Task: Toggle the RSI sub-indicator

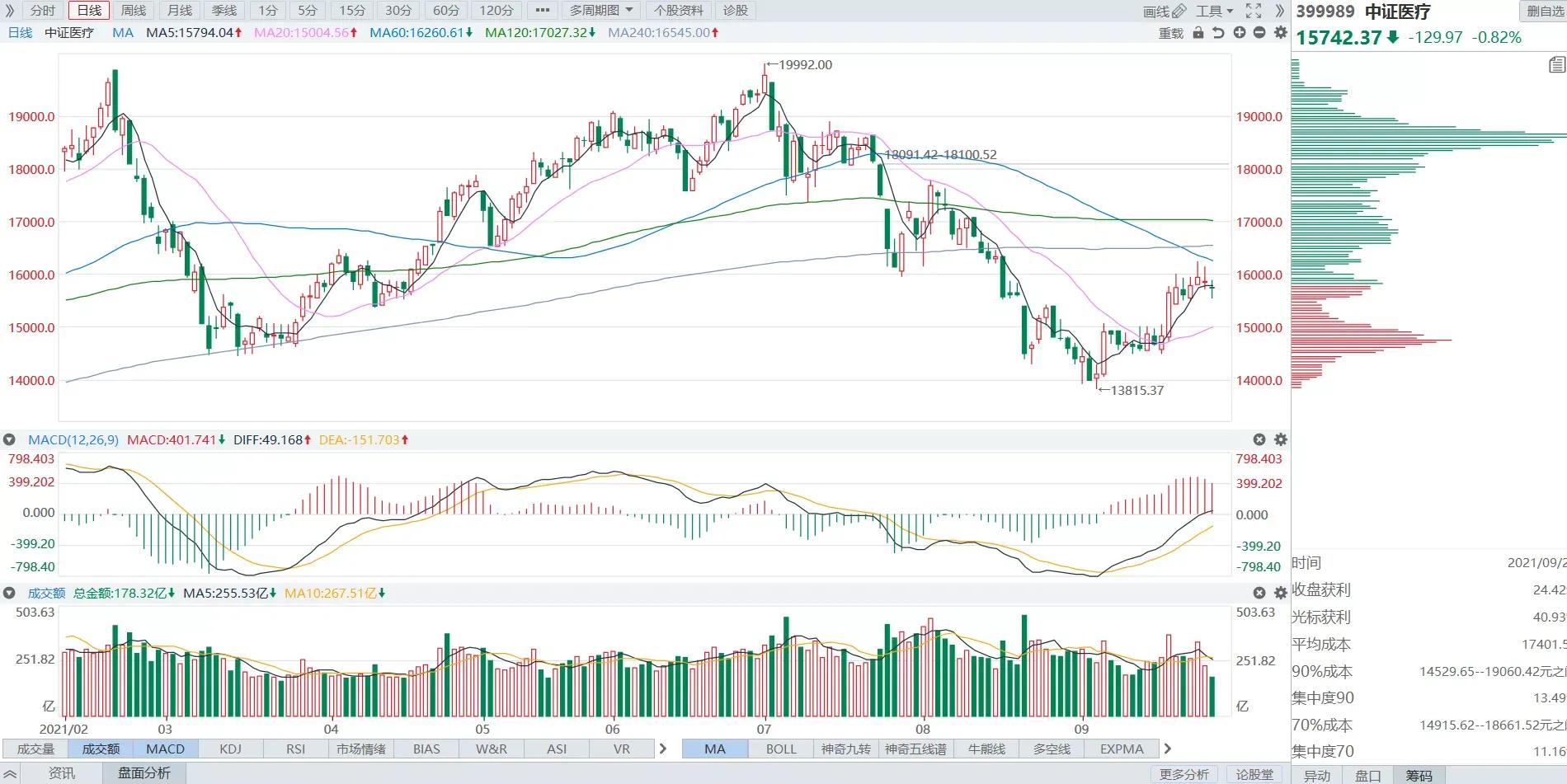Action: [295, 749]
